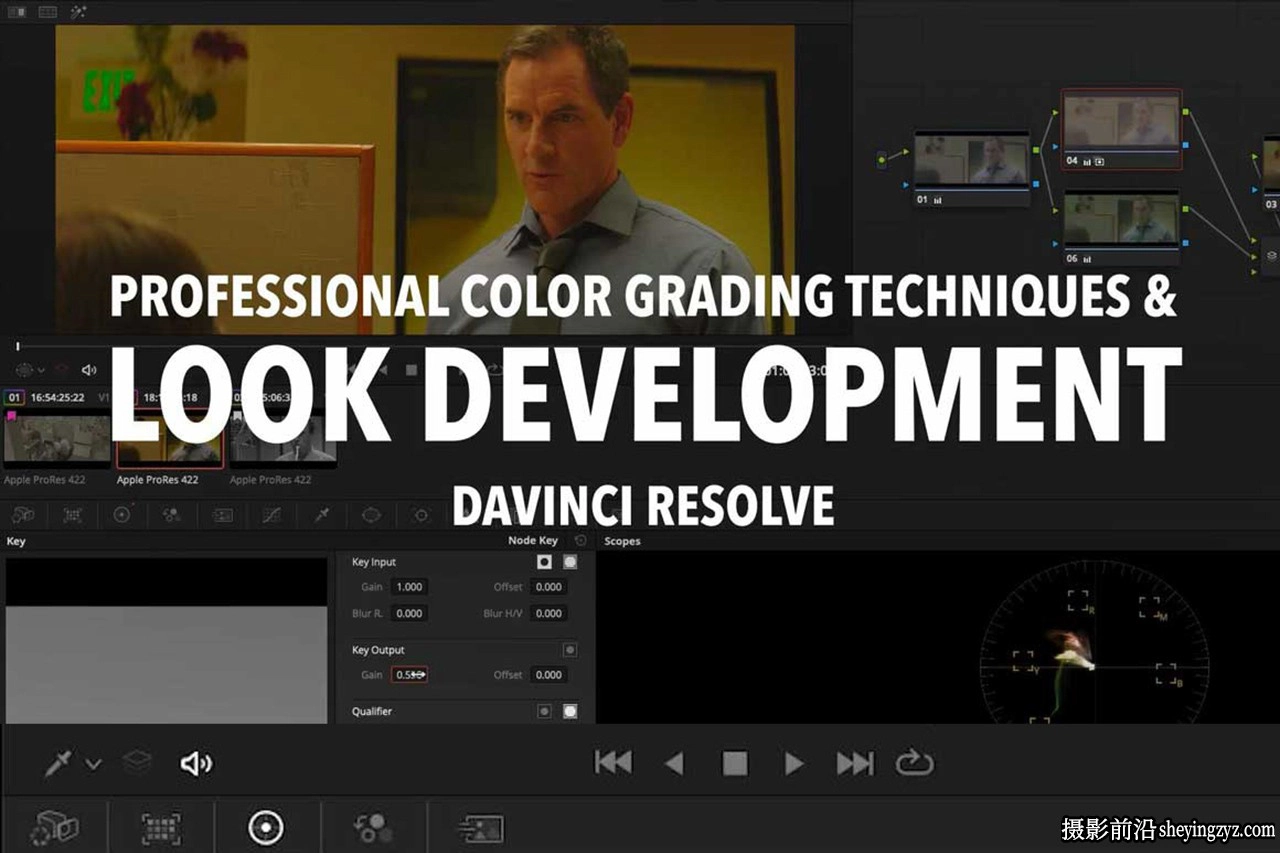This screenshot has height=853, width=1280.
Task: Edit the Blur R. value field
Action: 409,613
